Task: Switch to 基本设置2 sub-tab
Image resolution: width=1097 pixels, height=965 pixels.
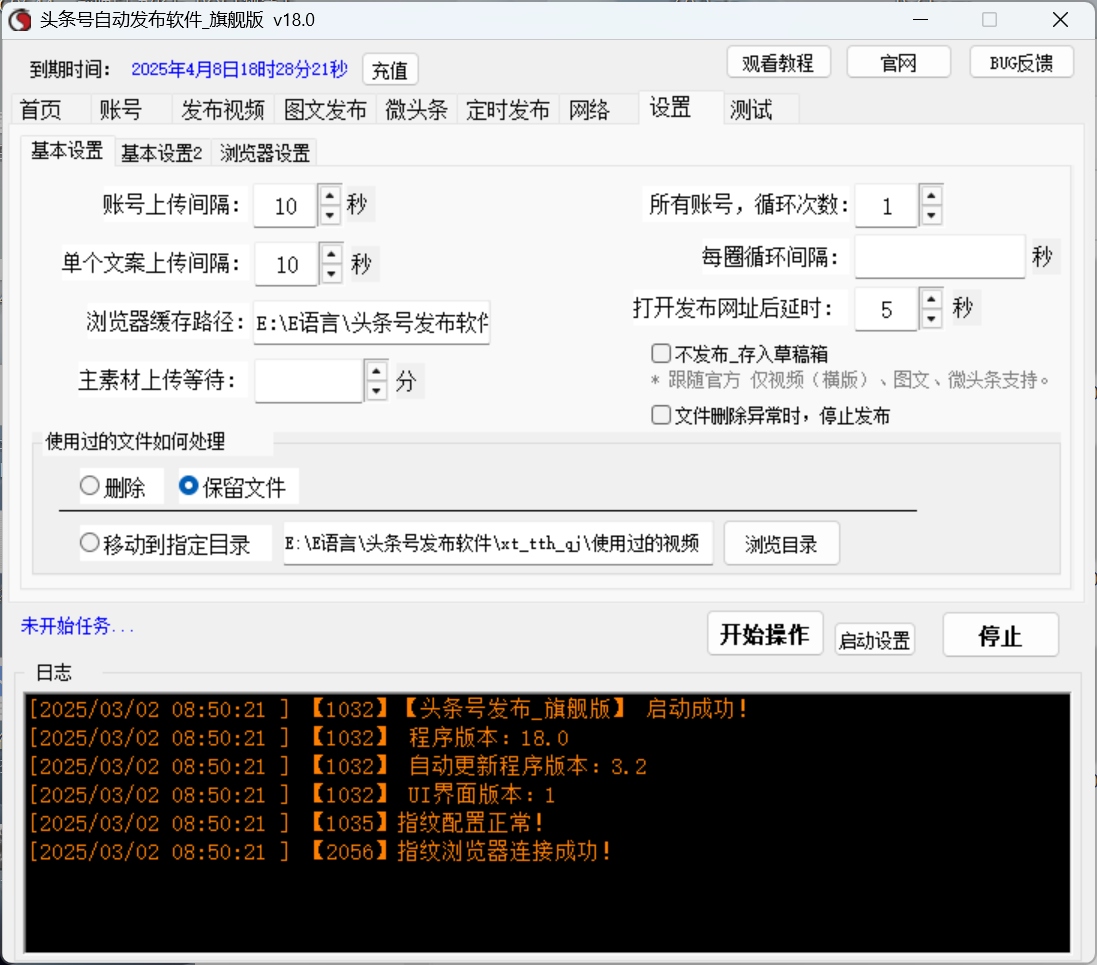Action: point(162,153)
